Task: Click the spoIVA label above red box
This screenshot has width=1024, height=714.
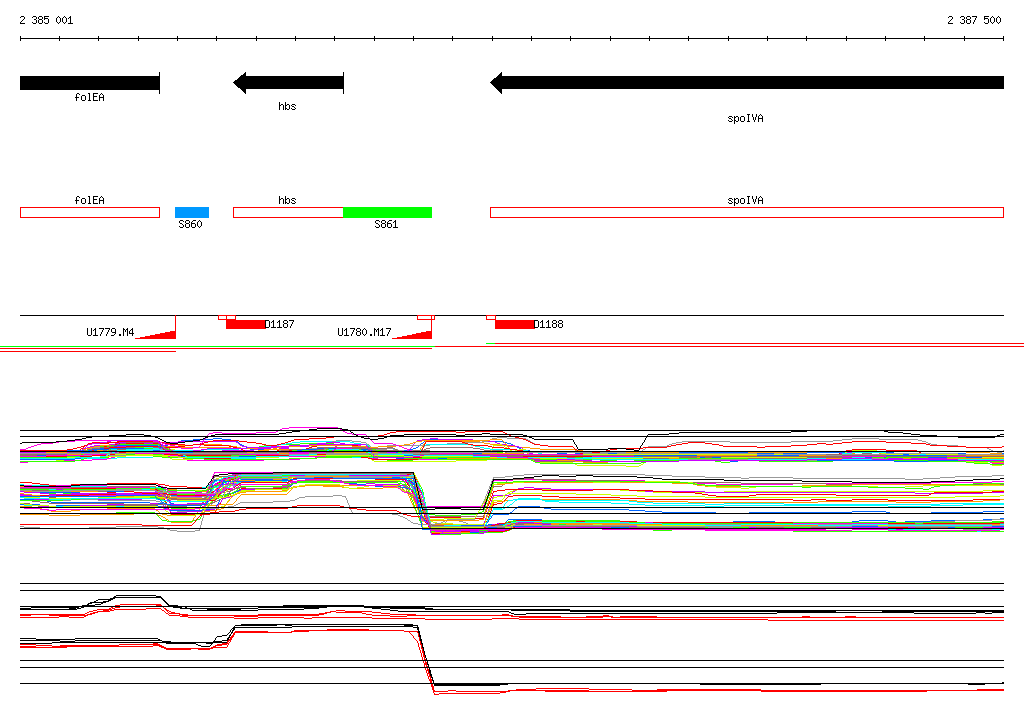Action: pos(745,201)
